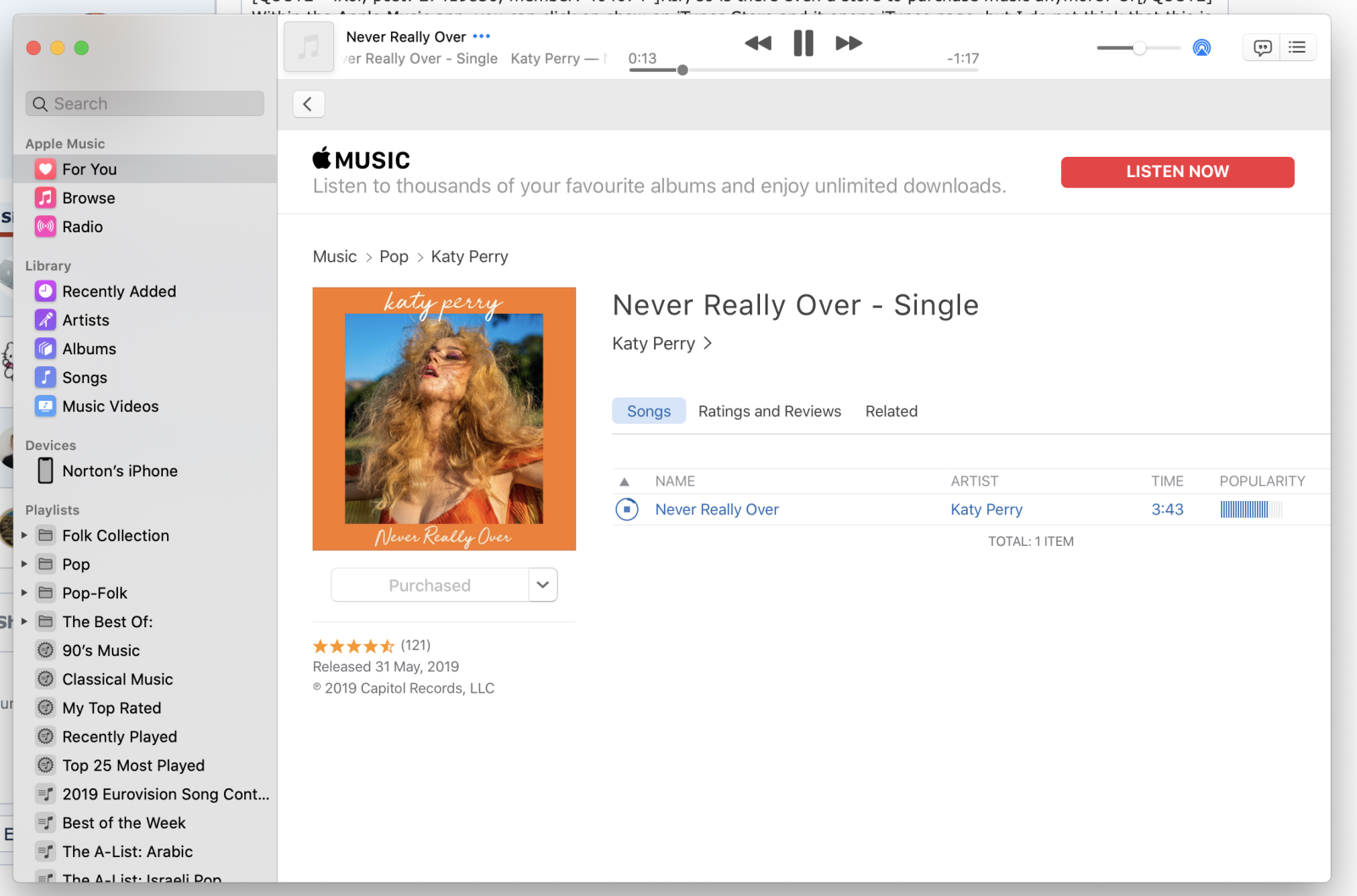Click the search magnifying glass icon

(x=40, y=104)
